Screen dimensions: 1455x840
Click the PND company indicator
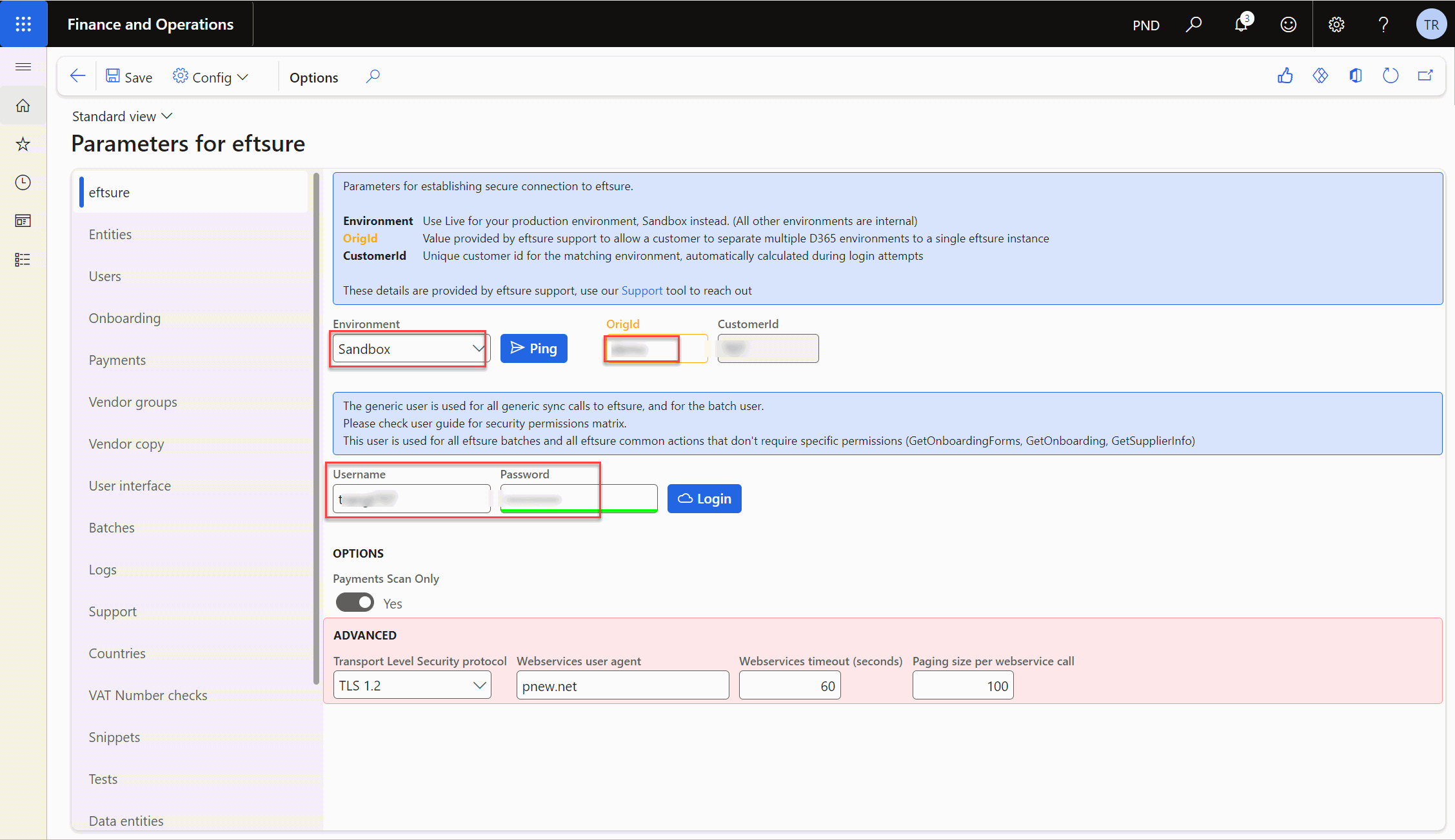tap(1146, 25)
